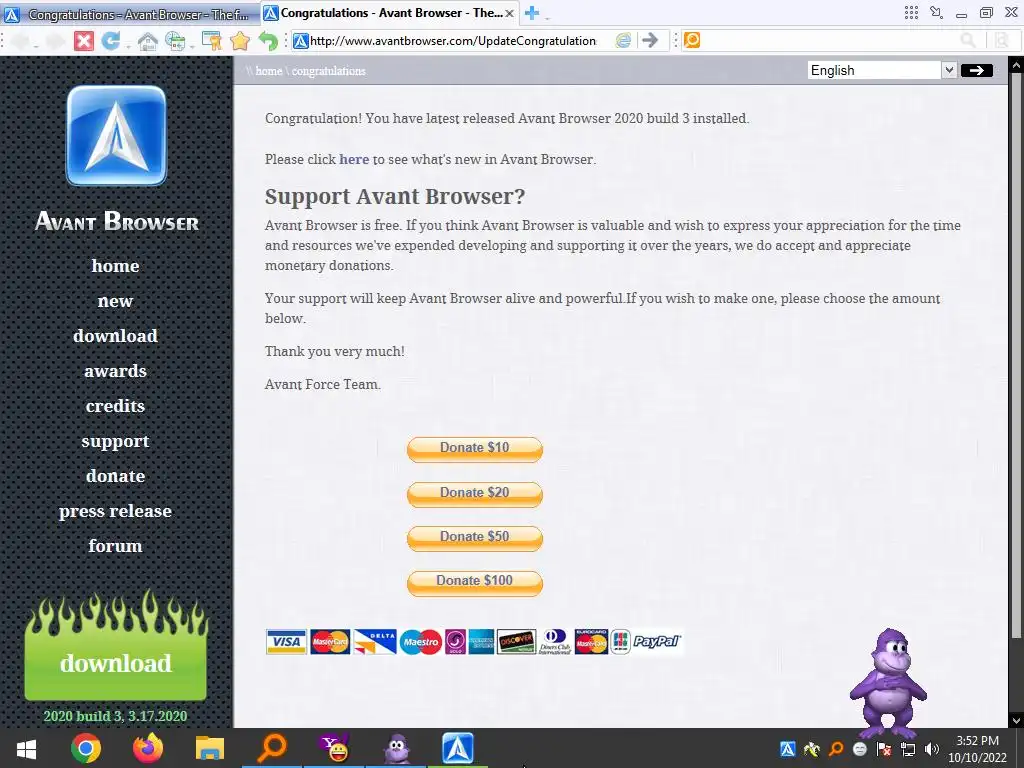Click the 'here' what's new link
The width and height of the screenshot is (1024, 768).
click(x=354, y=159)
